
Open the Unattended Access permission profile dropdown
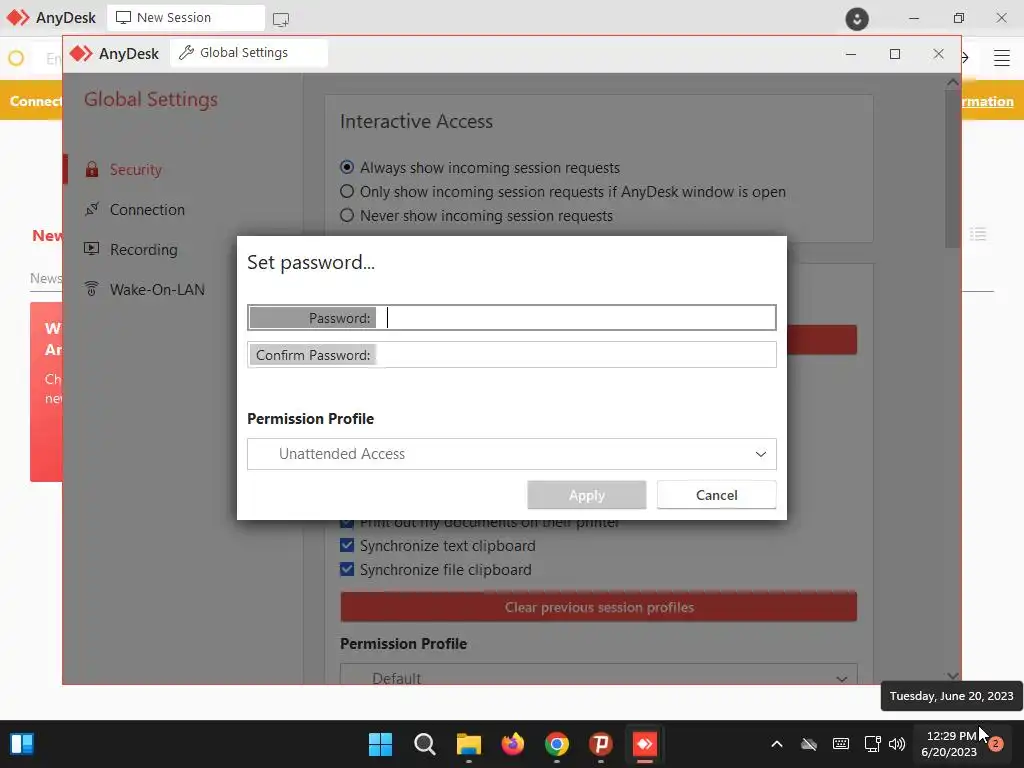click(512, 454)
